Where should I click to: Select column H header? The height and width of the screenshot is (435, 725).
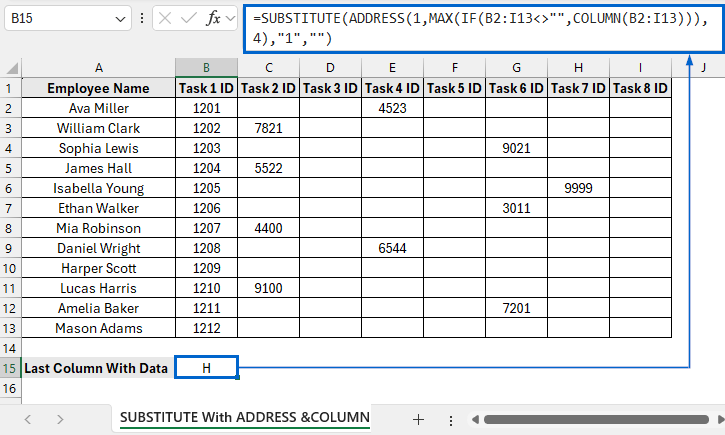(x=578, y=67)
